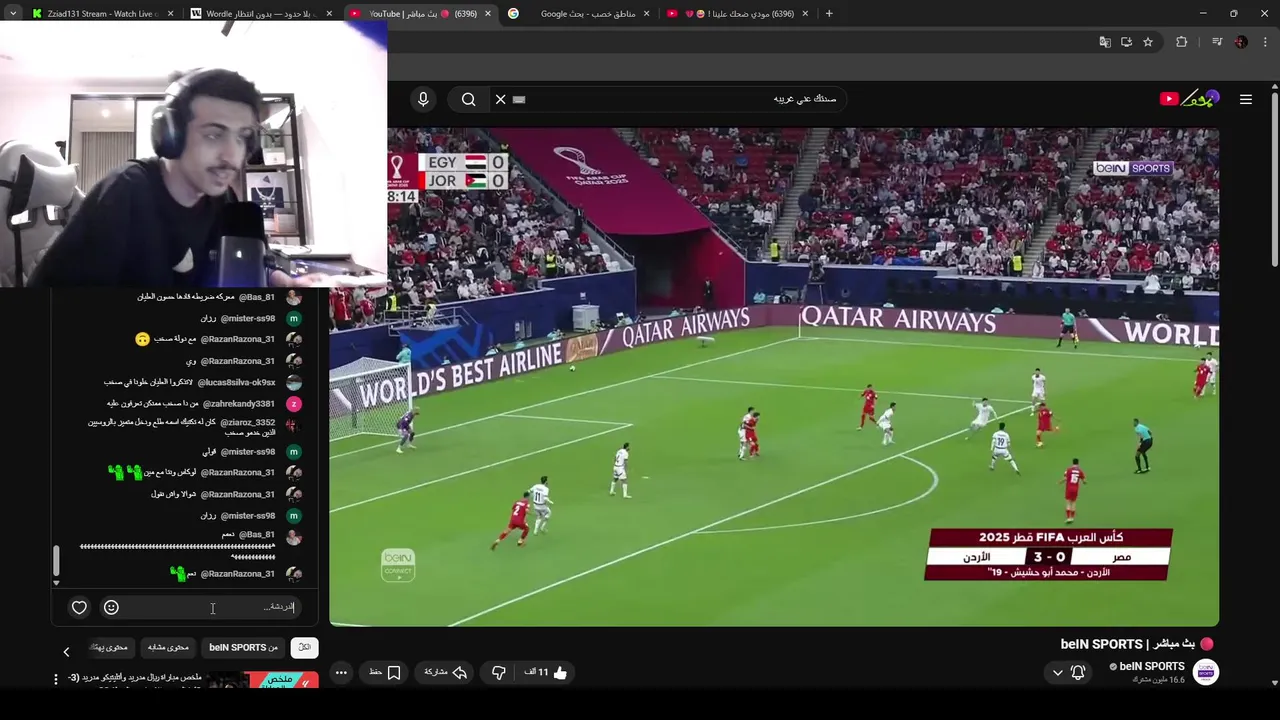This screenshot has height=720, width=1280.
Task: Open the beIN SPORTS channel avatar
Action: (x=1206, y=672)
